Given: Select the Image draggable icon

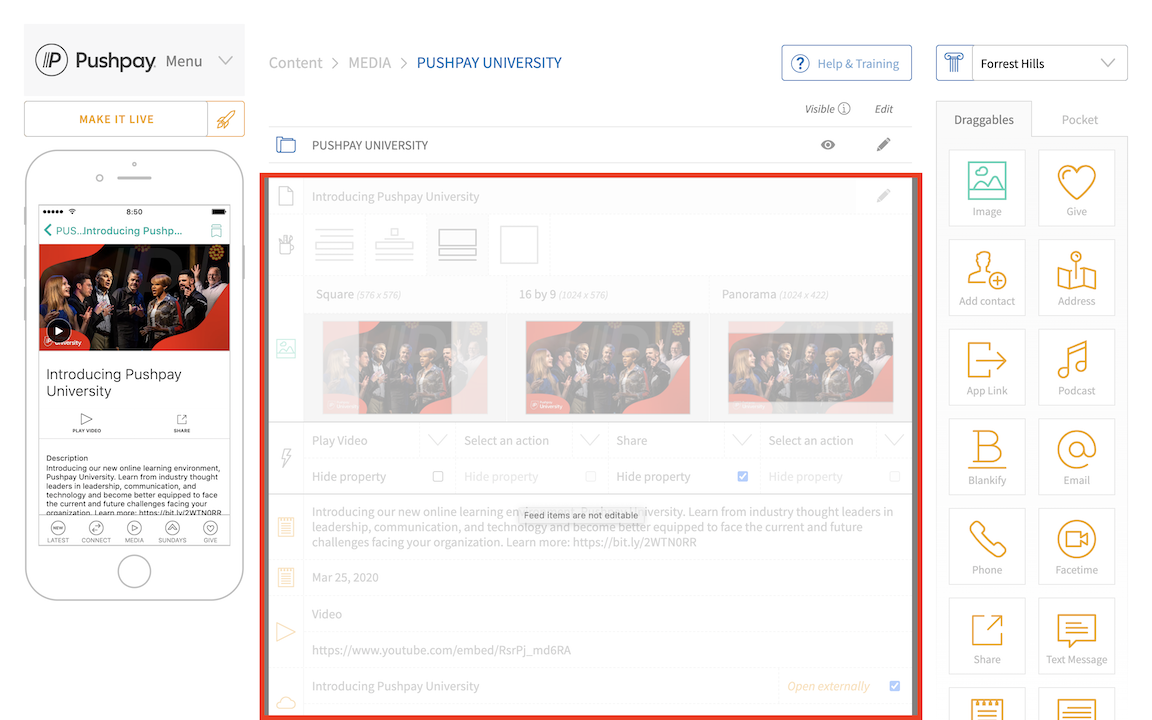Looking at the screenshot, I should point(986,184).
